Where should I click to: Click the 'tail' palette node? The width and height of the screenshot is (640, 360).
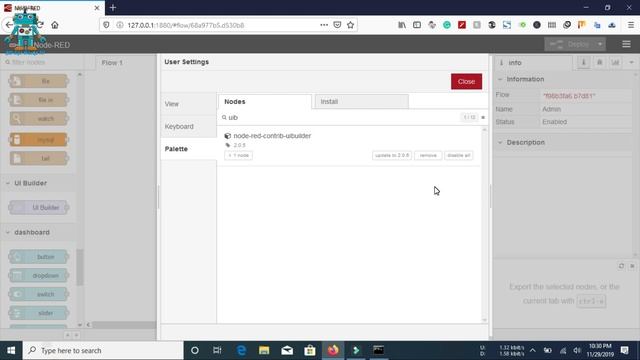[39, 158]
